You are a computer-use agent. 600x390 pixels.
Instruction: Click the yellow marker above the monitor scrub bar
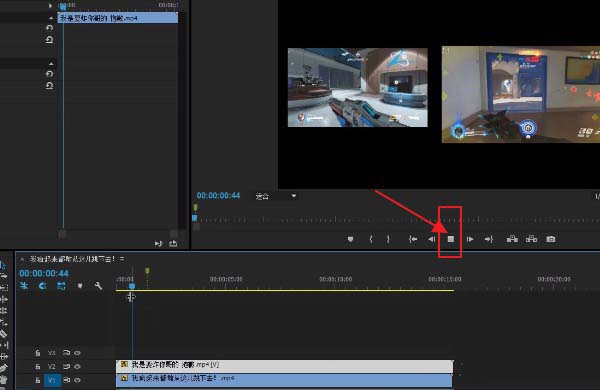coord(195,208)
